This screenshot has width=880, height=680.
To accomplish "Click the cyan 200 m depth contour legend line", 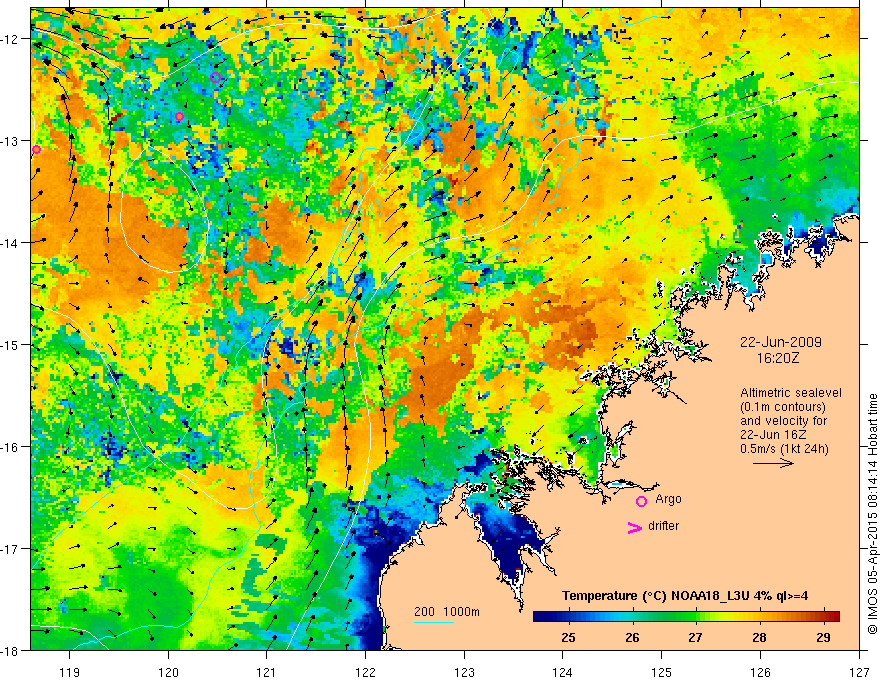I will point(434,622).
